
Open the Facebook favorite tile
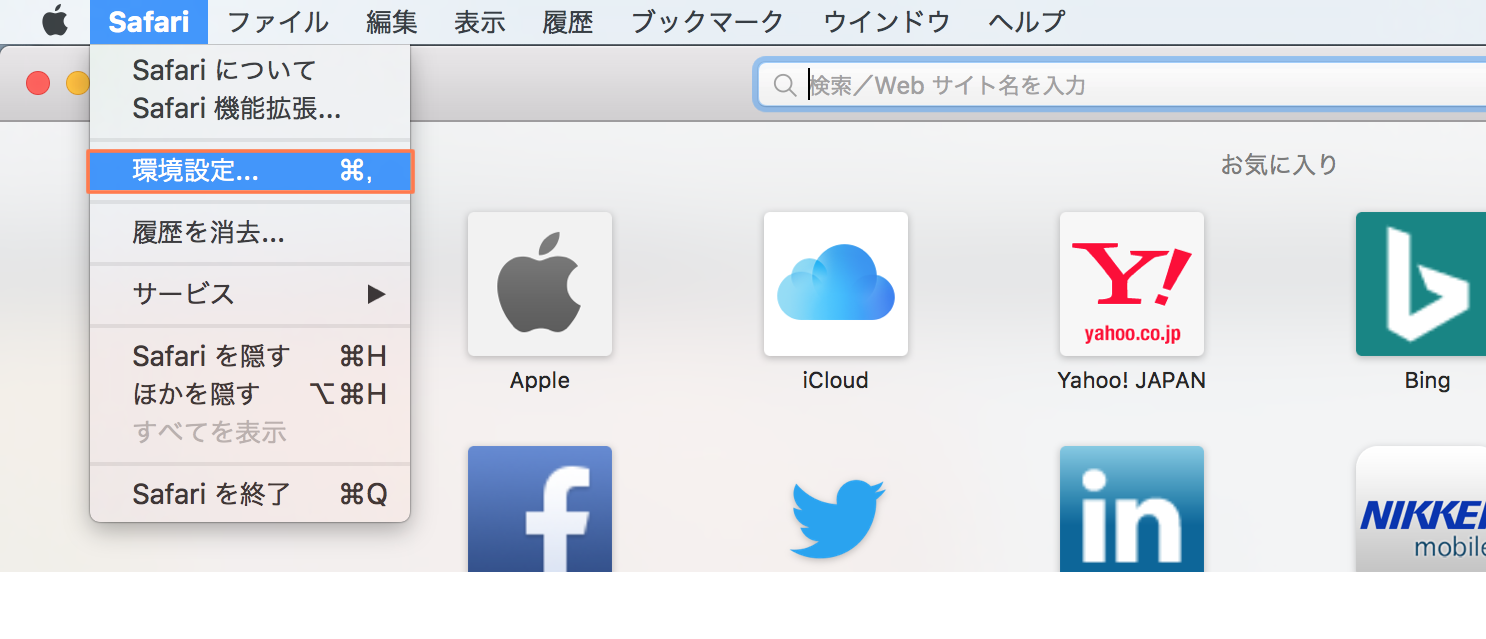point(540,509)
